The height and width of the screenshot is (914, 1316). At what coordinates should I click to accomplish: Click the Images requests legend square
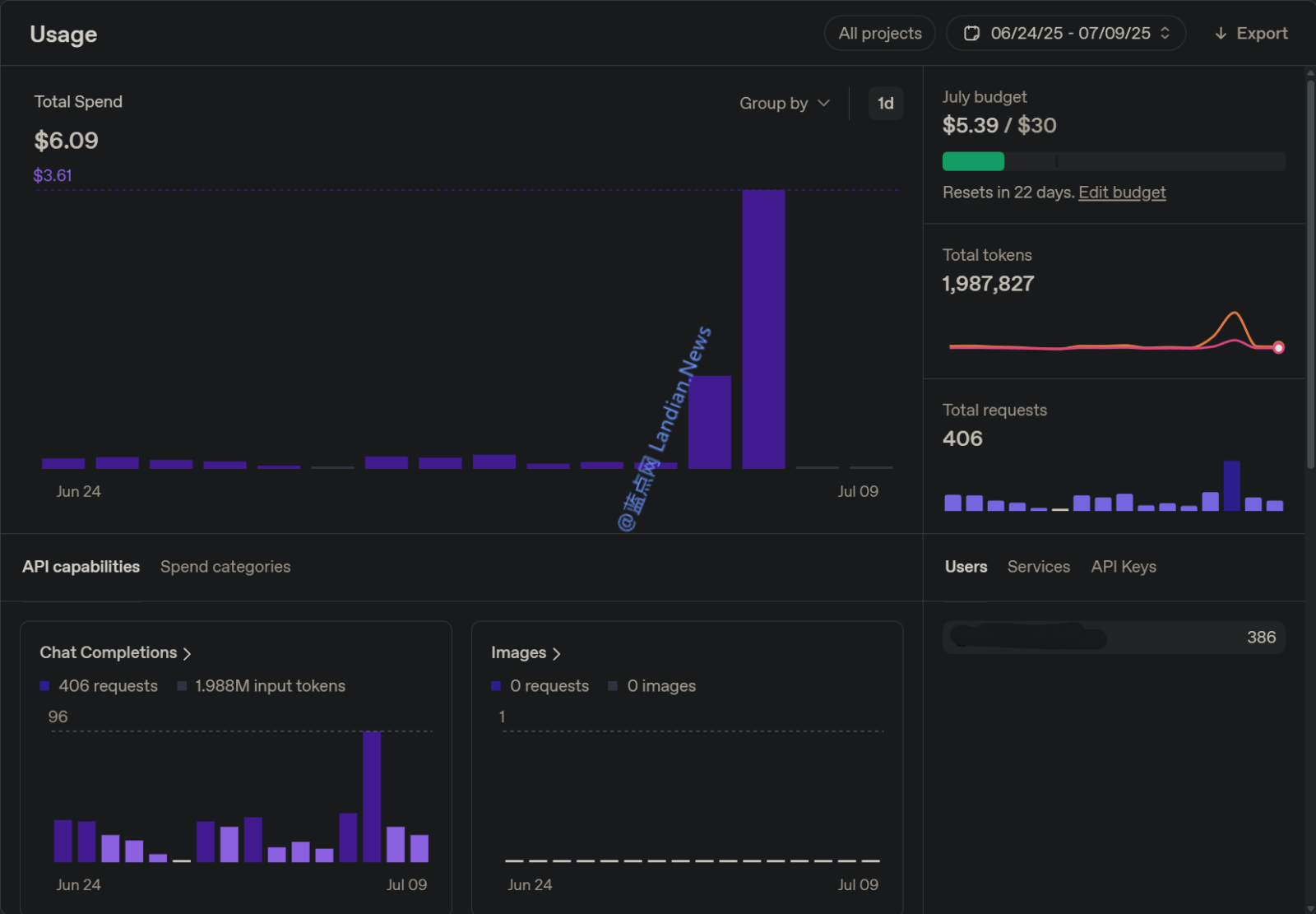click(496, 686)
